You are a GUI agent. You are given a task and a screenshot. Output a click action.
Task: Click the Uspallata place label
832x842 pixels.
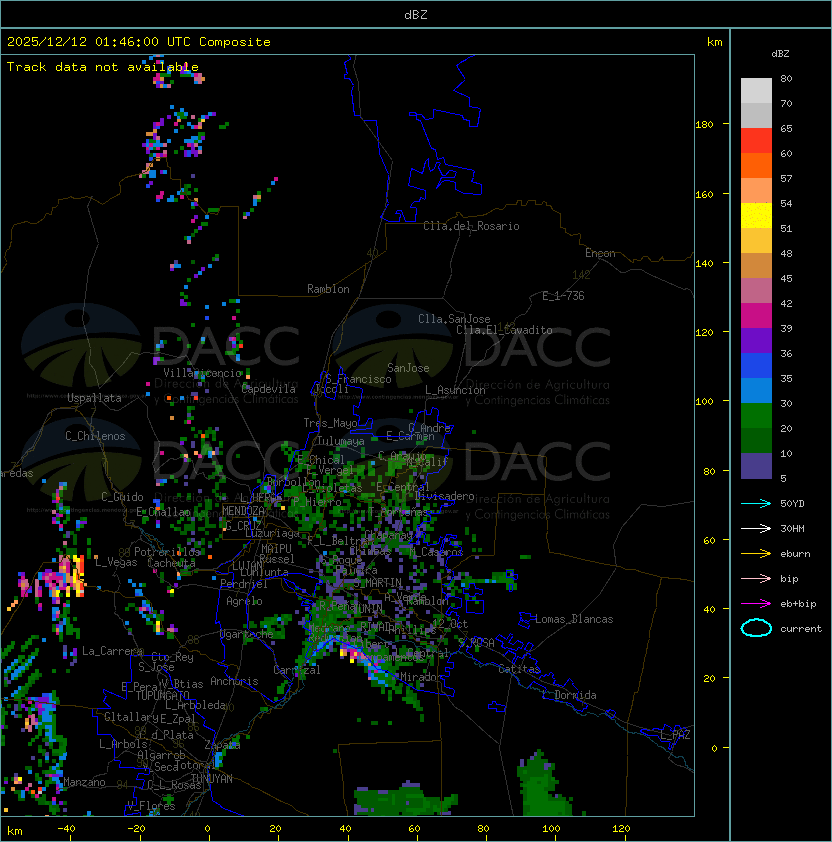[x=94, y=398]
